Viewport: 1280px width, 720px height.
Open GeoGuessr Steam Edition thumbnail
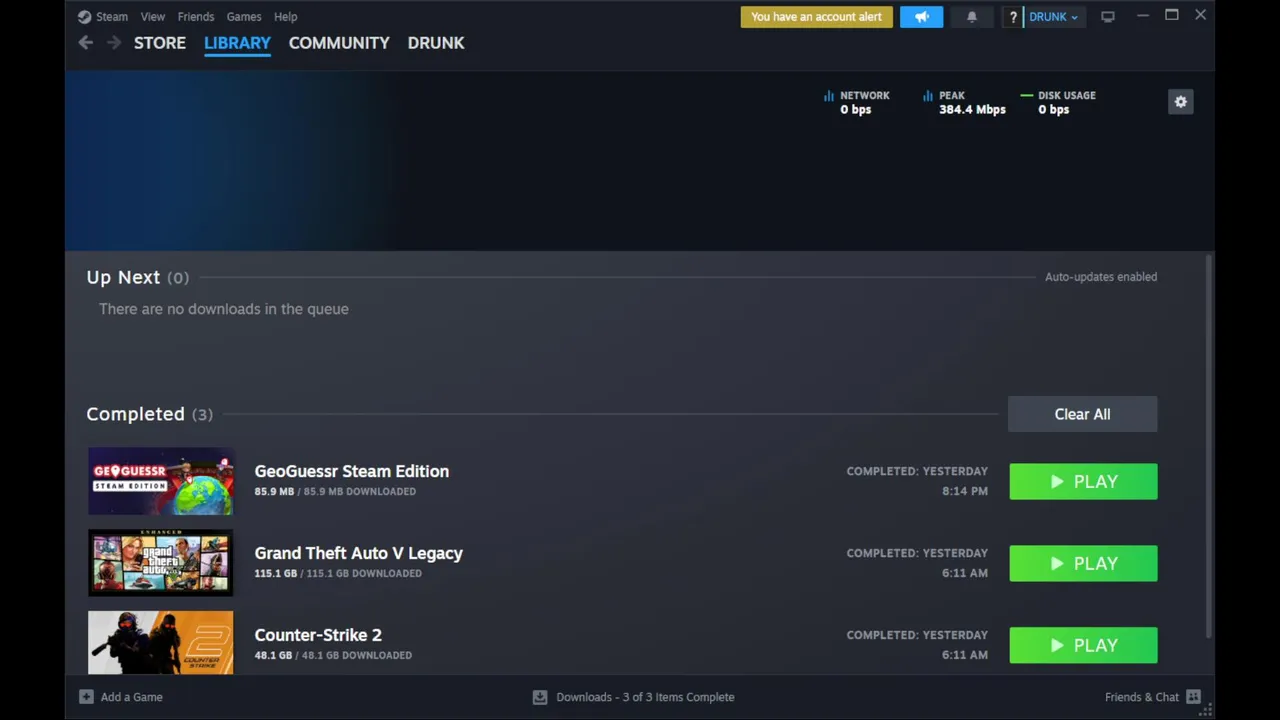coord(160,481)
